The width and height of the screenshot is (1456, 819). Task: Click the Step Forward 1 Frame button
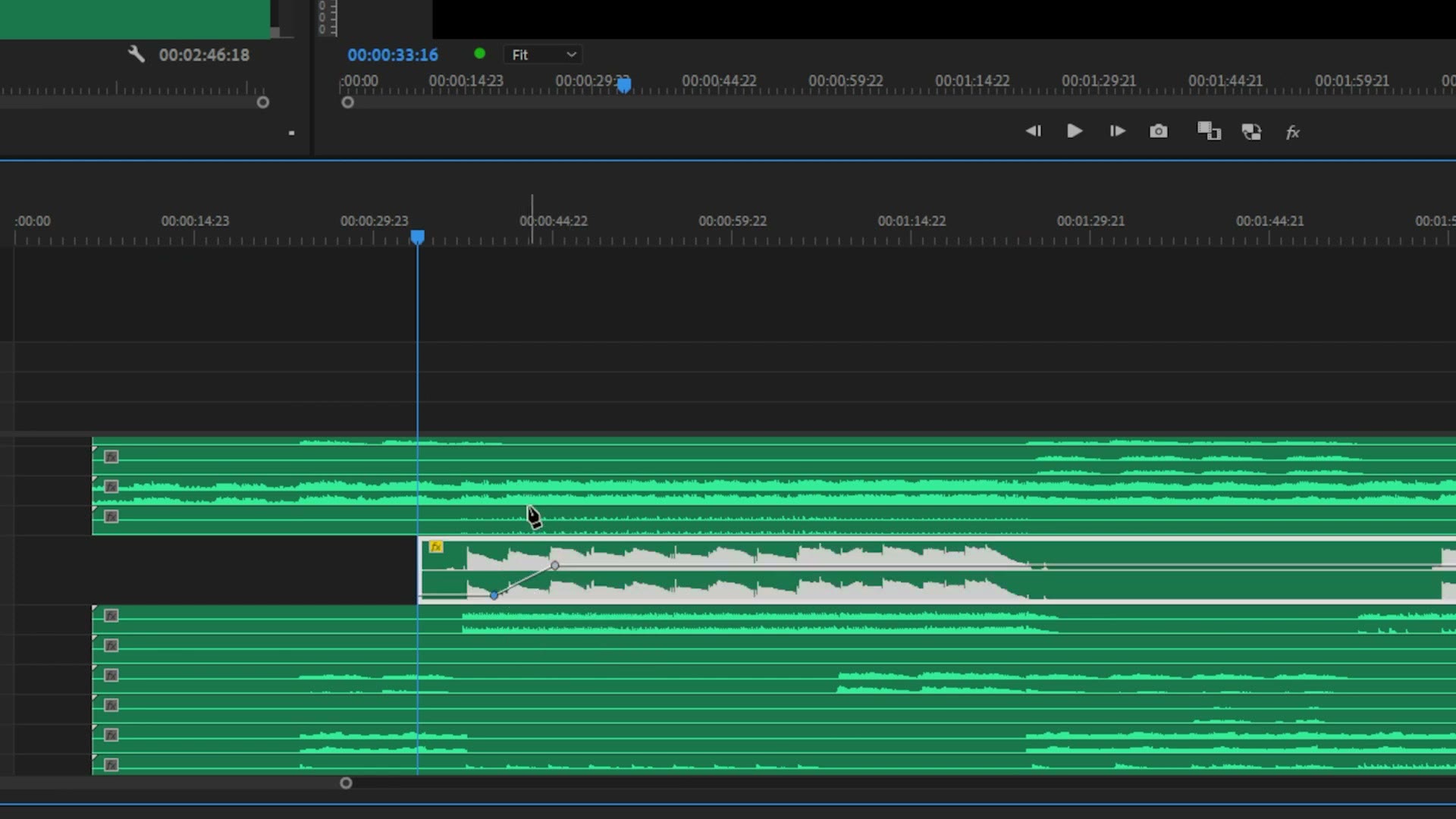[x=1117, y=131]
